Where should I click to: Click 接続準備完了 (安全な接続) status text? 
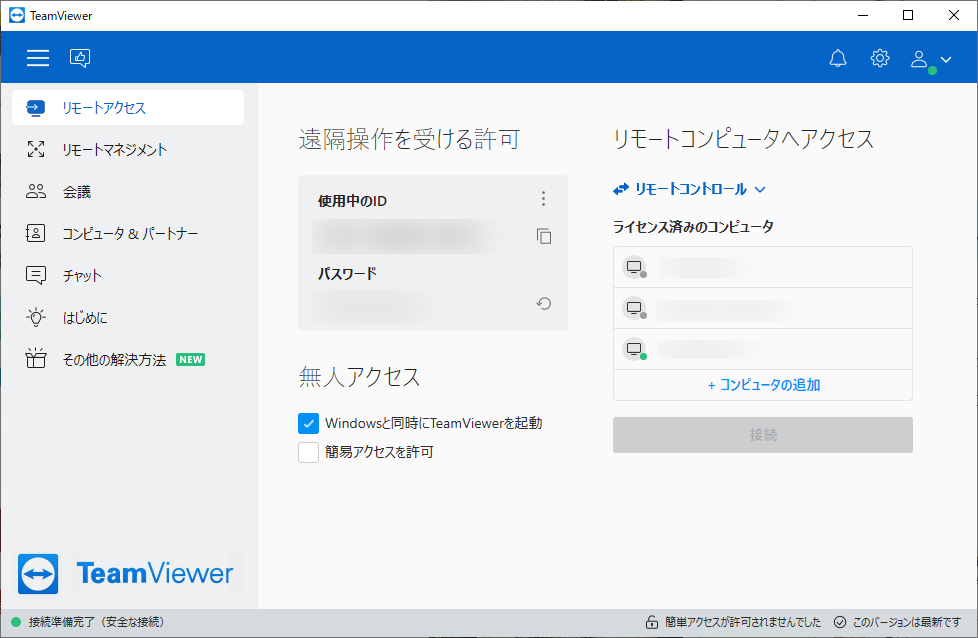coord(96,622)
